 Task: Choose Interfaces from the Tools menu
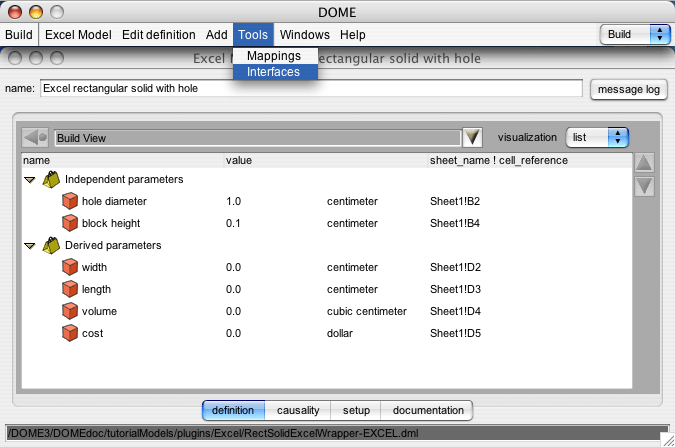coord(274,72)
